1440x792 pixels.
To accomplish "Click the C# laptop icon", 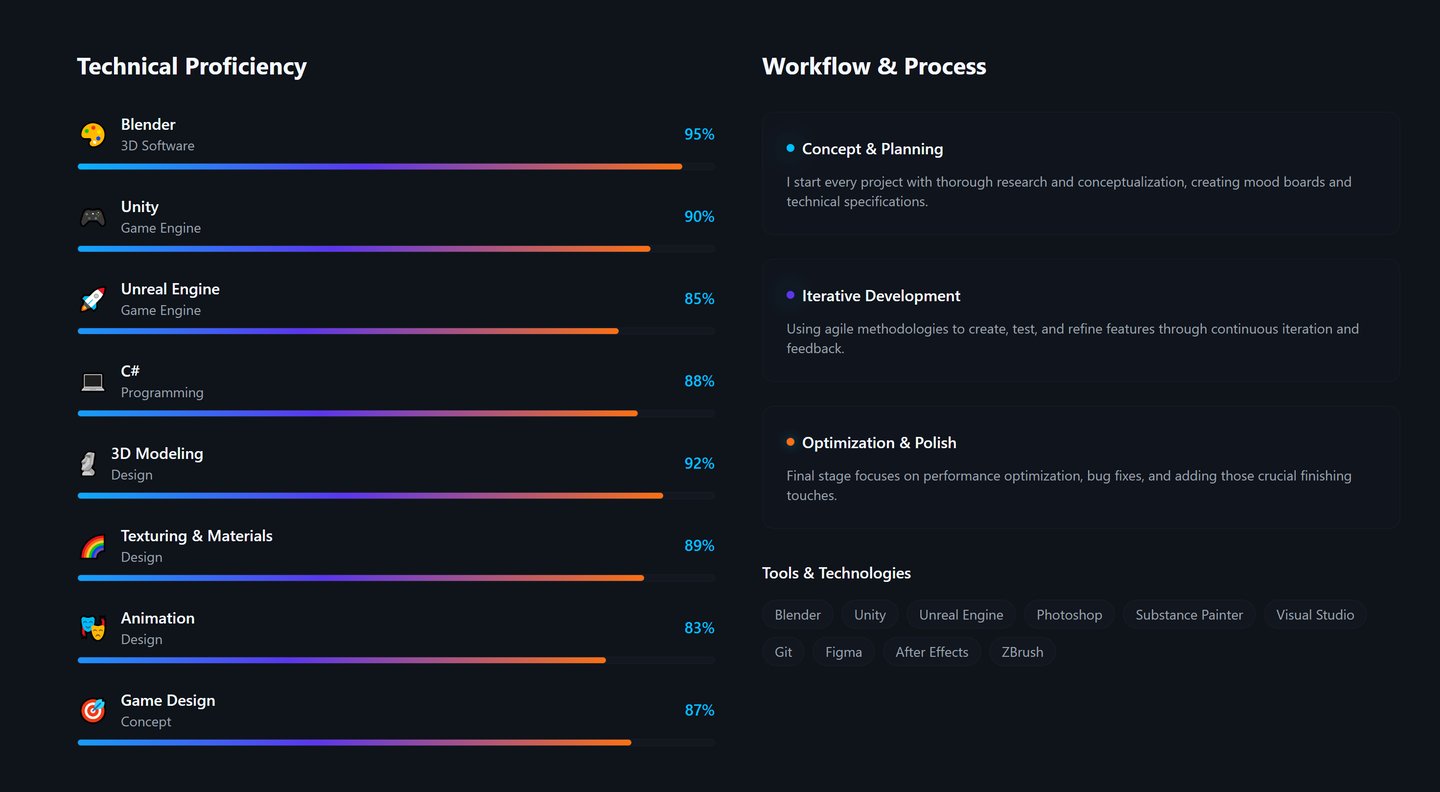I will [93, 381].
